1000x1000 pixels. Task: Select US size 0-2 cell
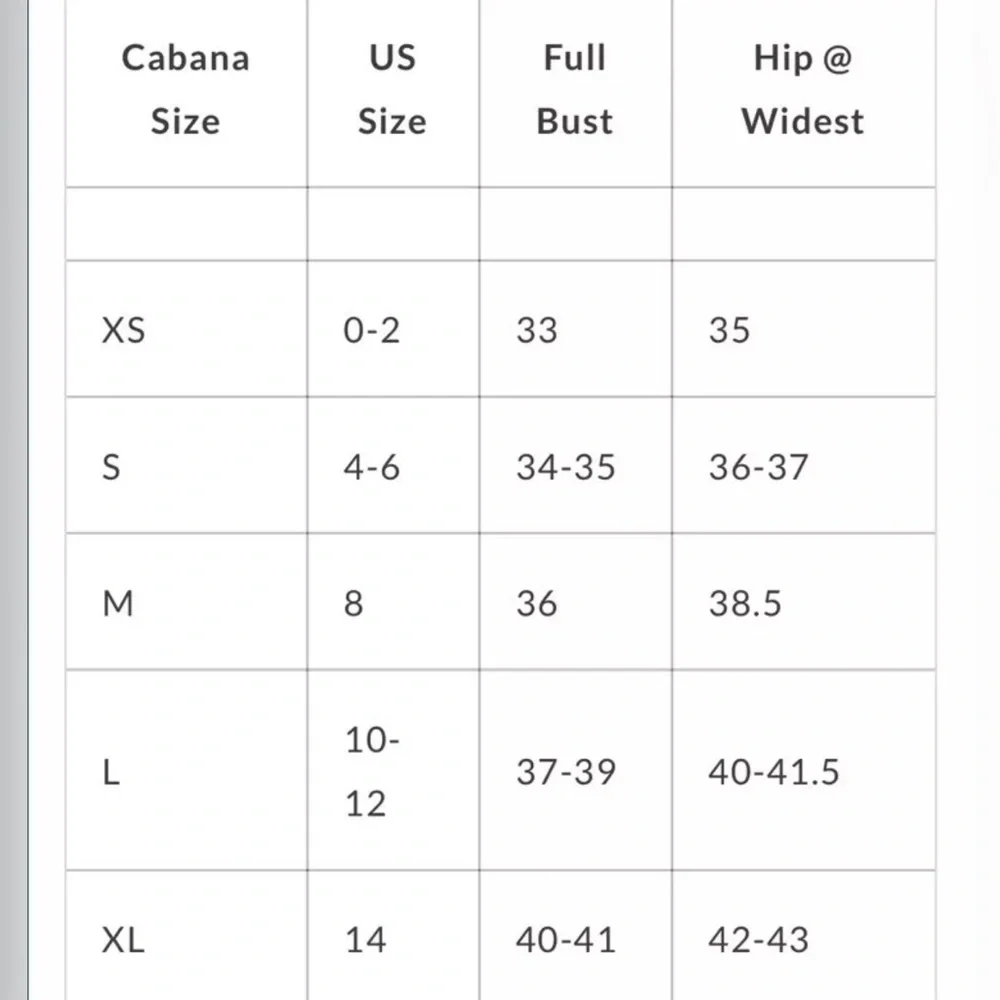point(372,330)
